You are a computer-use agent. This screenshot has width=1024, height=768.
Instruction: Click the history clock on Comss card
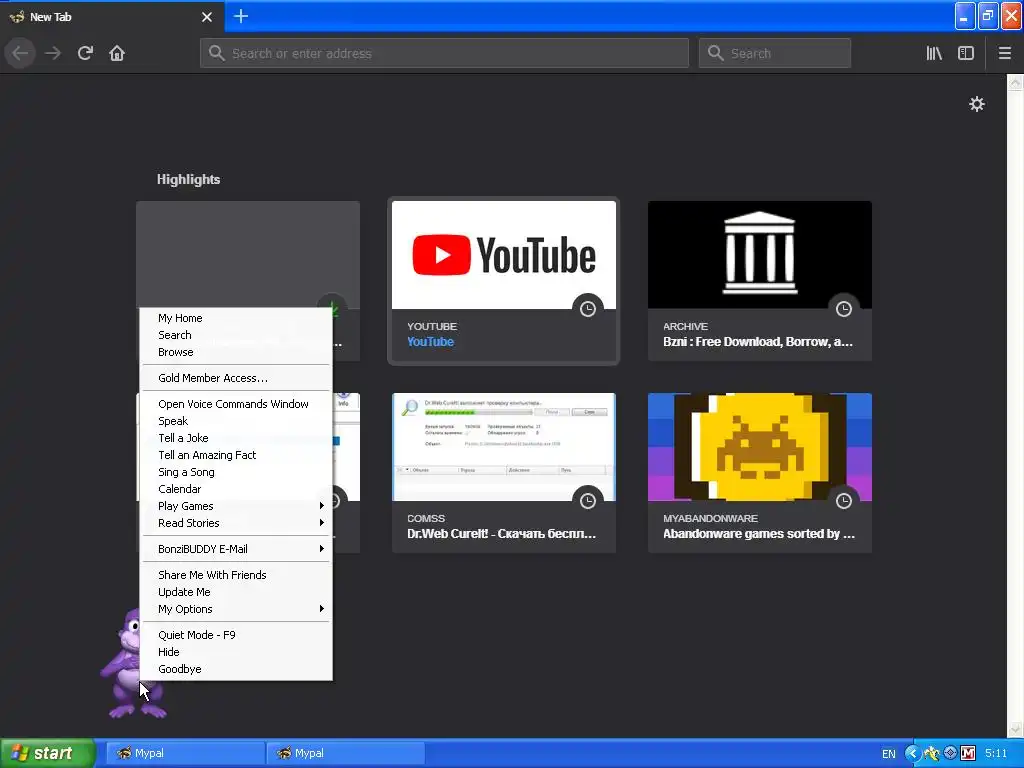point(588,501)
